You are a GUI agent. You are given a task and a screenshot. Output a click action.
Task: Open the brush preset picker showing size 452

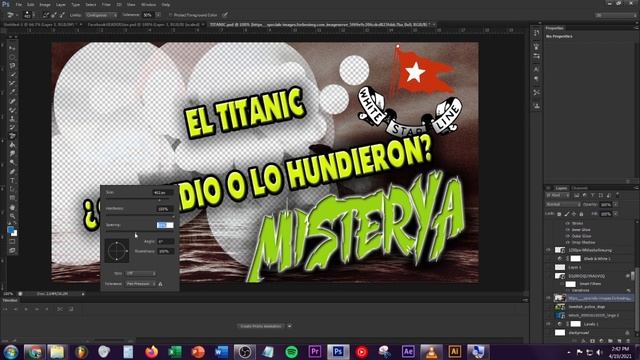tap(29, 15)
